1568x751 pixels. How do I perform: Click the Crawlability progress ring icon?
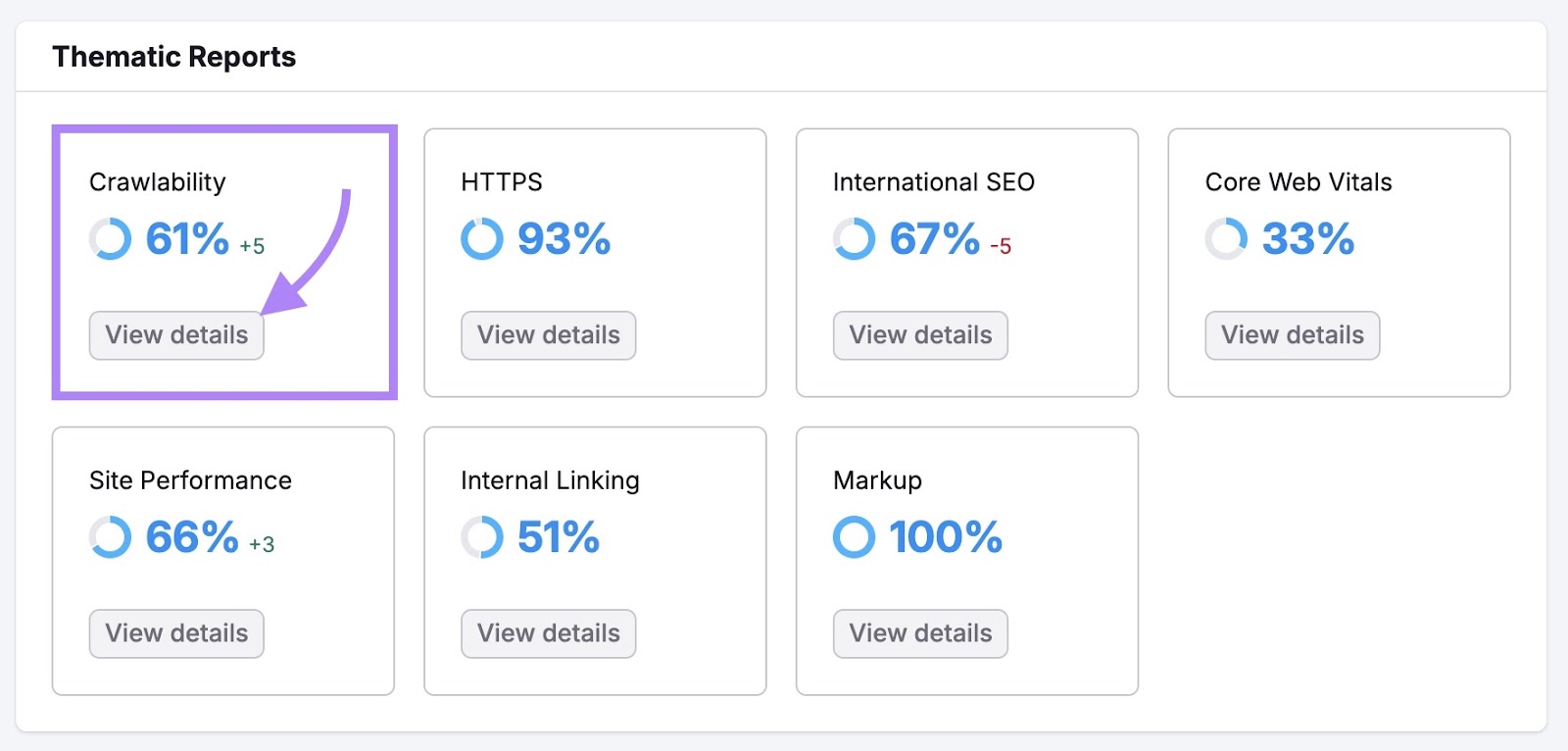coord(110,238)
